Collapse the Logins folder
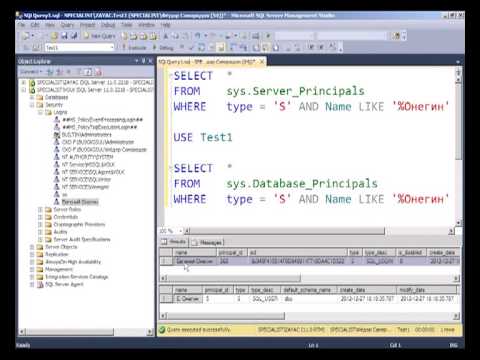480x360 pixels. tap(40, 112)
